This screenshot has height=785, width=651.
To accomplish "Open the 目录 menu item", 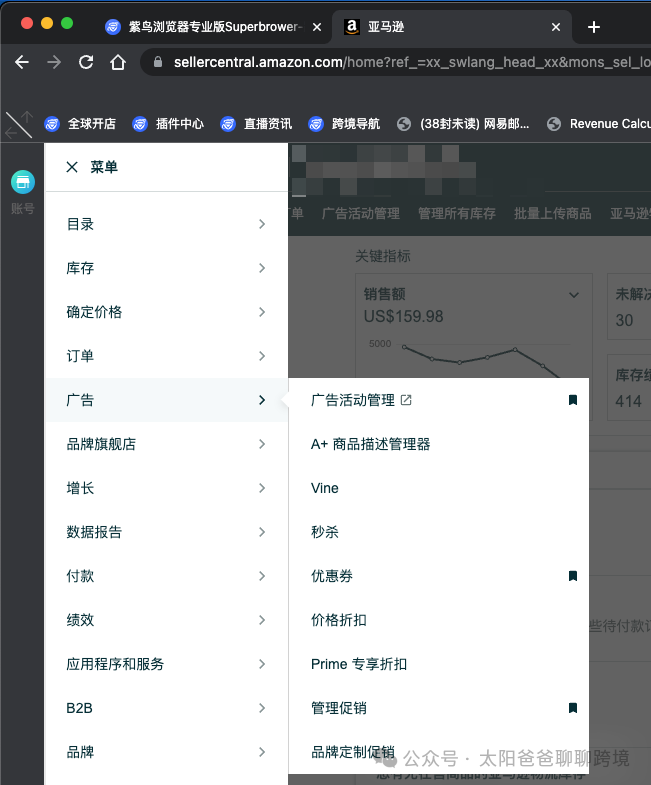I will coord(166,224).
